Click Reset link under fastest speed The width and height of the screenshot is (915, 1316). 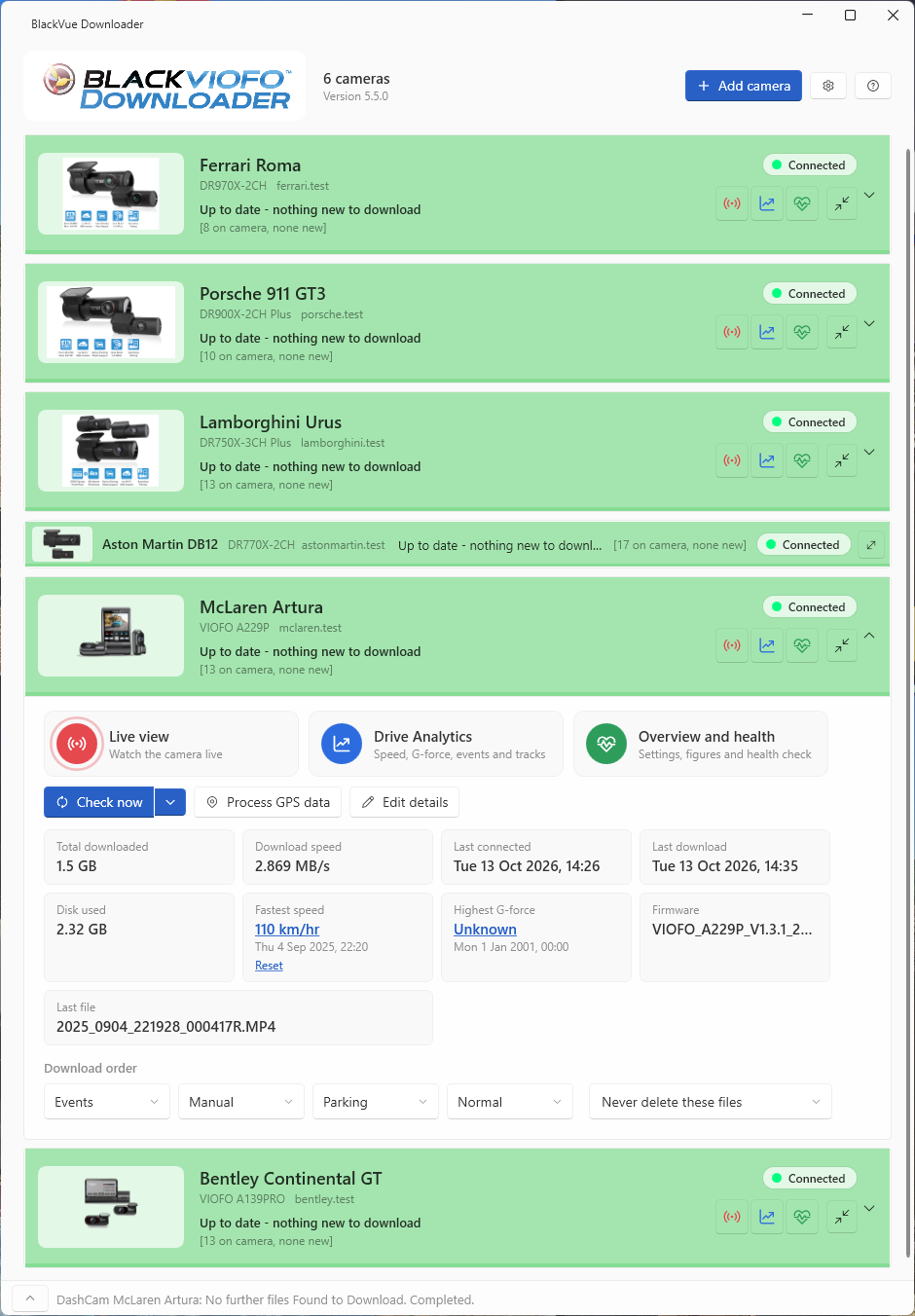(269, 966)
